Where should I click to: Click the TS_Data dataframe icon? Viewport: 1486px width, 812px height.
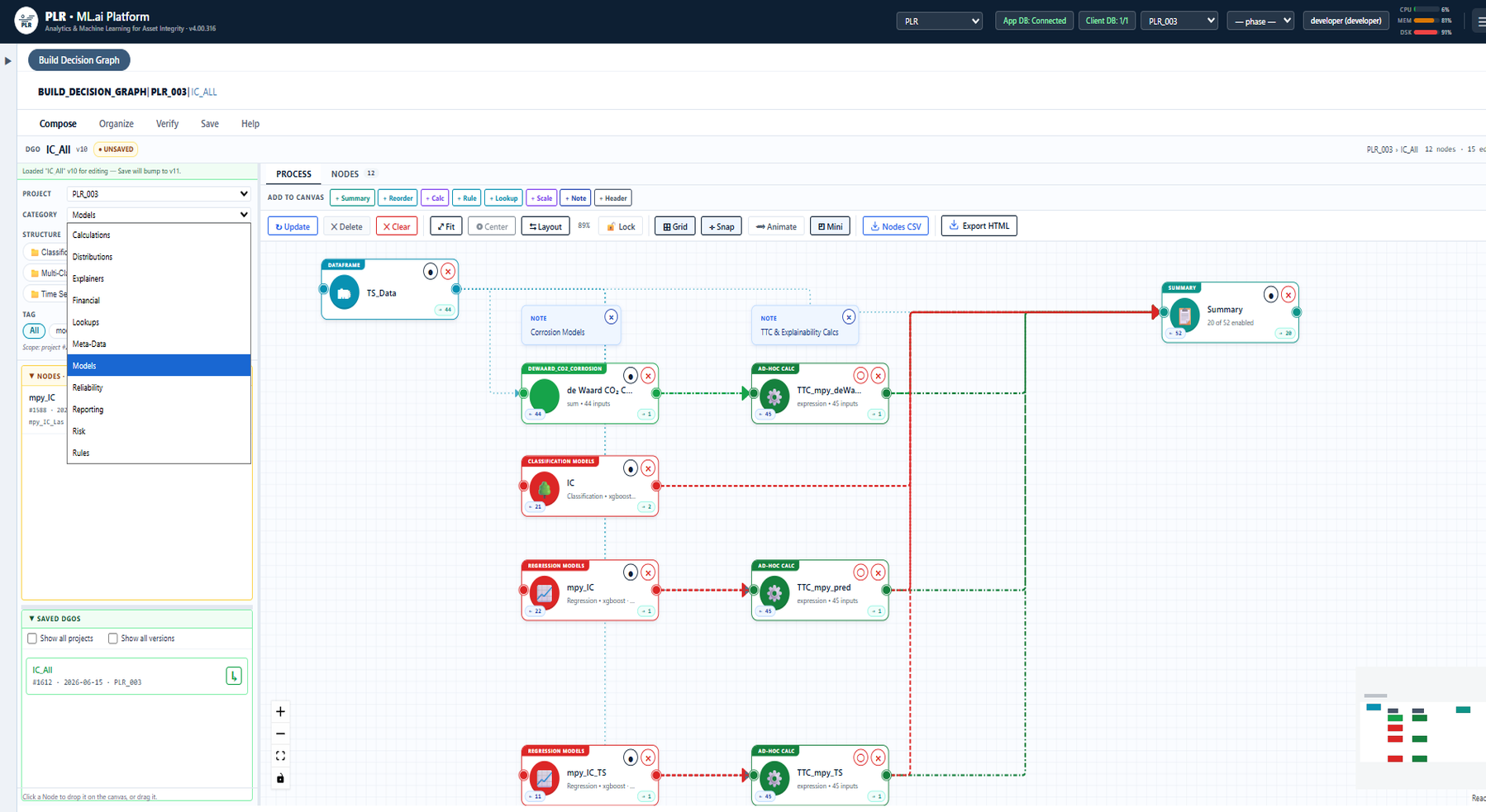click(x=344, y=293)
